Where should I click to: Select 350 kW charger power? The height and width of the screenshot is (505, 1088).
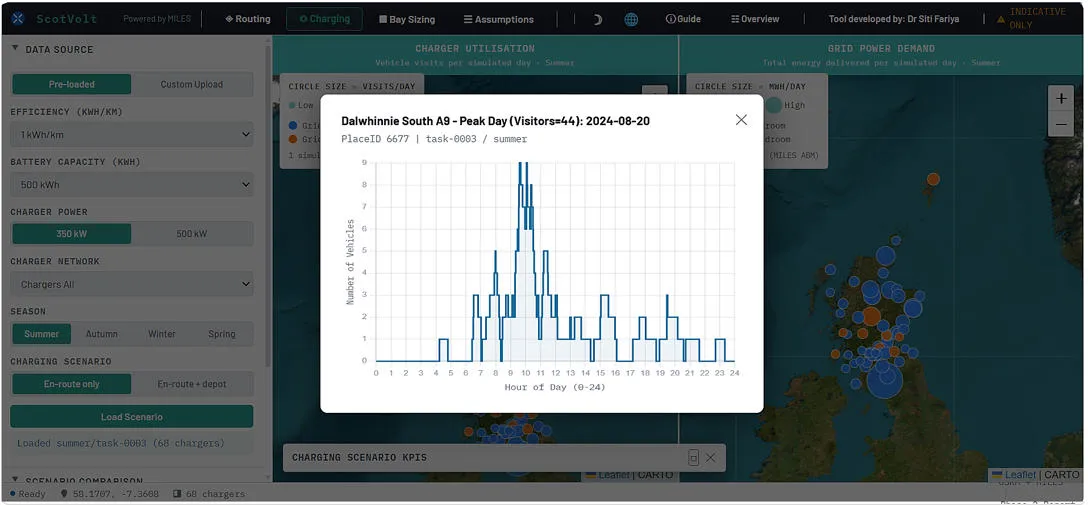71,234
